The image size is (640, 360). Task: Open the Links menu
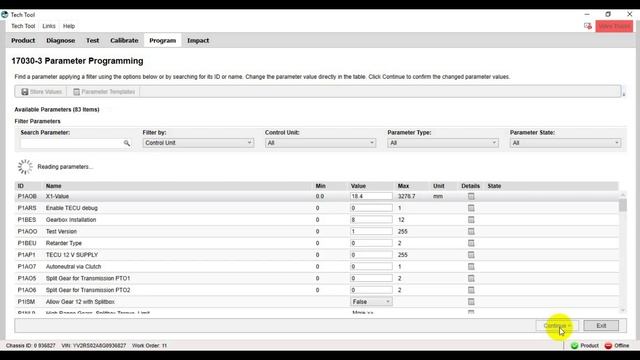coord(49,26)
